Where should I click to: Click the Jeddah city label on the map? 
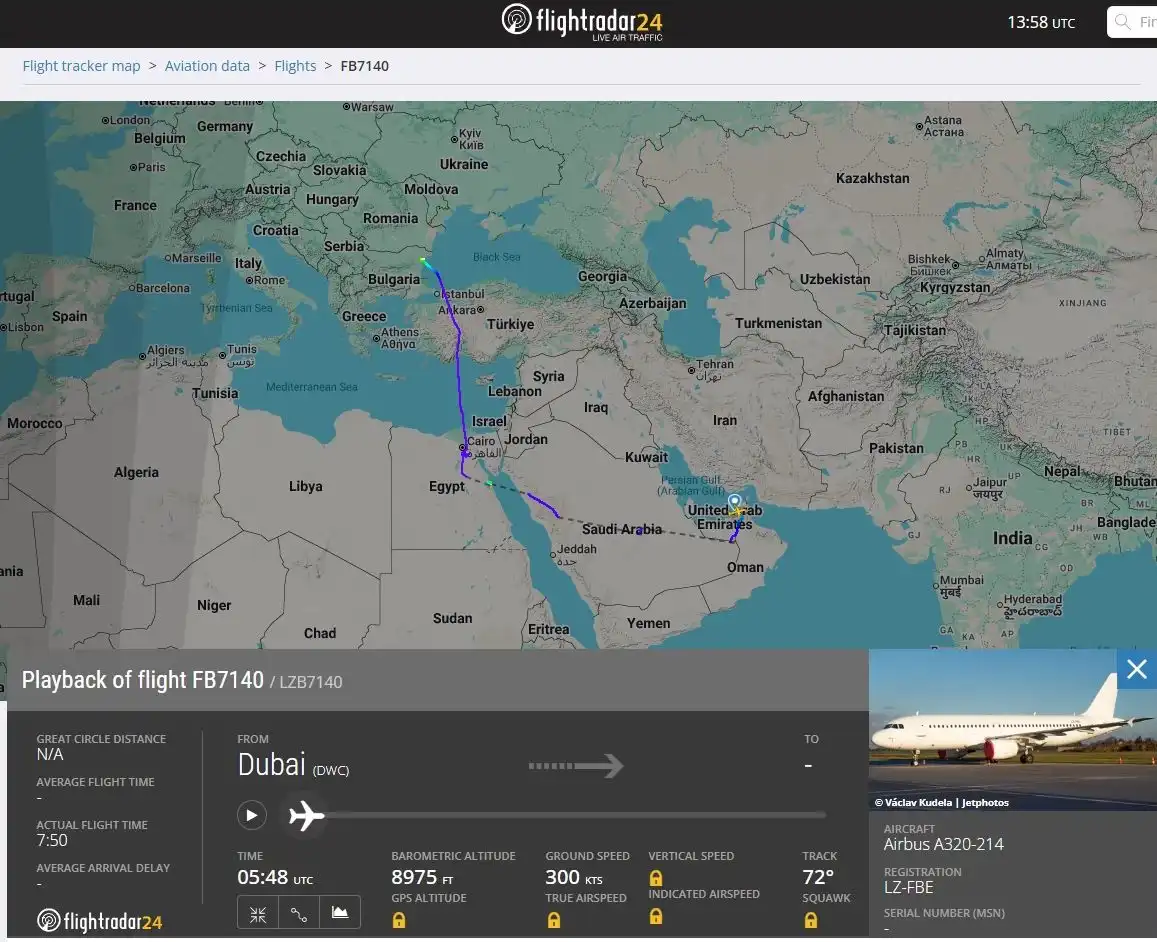[x=576, y=549]
